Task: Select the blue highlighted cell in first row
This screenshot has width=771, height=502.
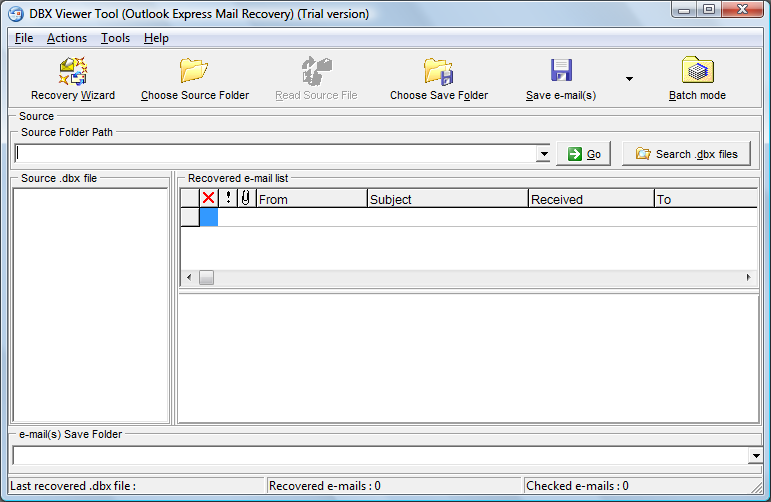Action: coord(208,217)
